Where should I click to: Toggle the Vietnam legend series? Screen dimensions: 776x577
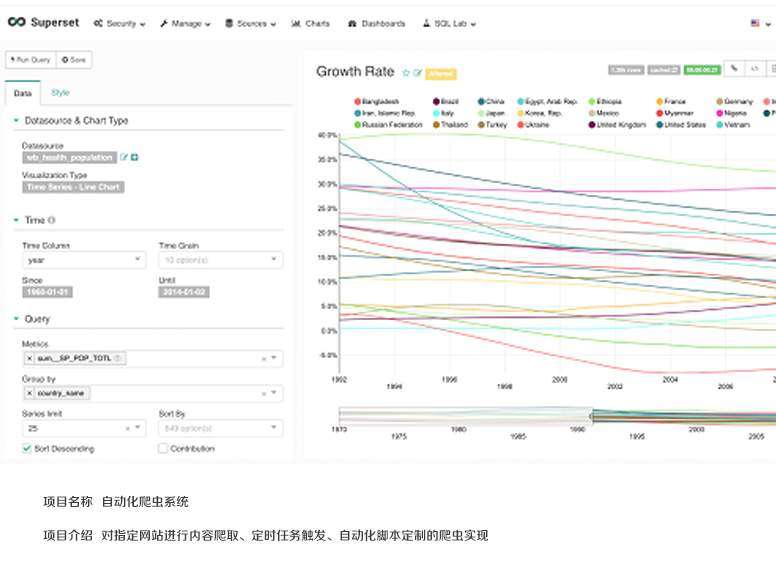pyautogui.click(x=733, y=125)
